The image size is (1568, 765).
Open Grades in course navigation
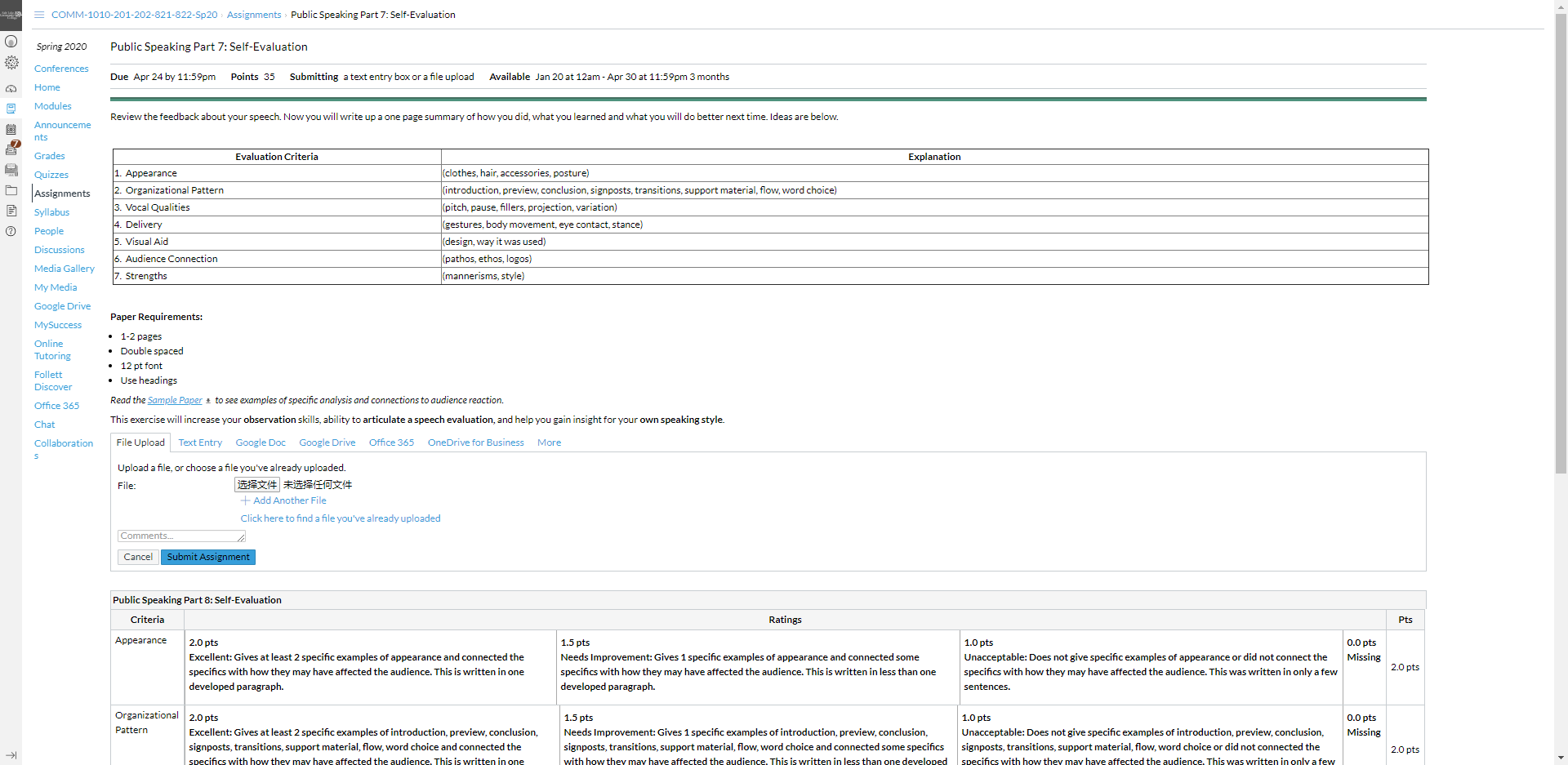click(x=50, y=156)
